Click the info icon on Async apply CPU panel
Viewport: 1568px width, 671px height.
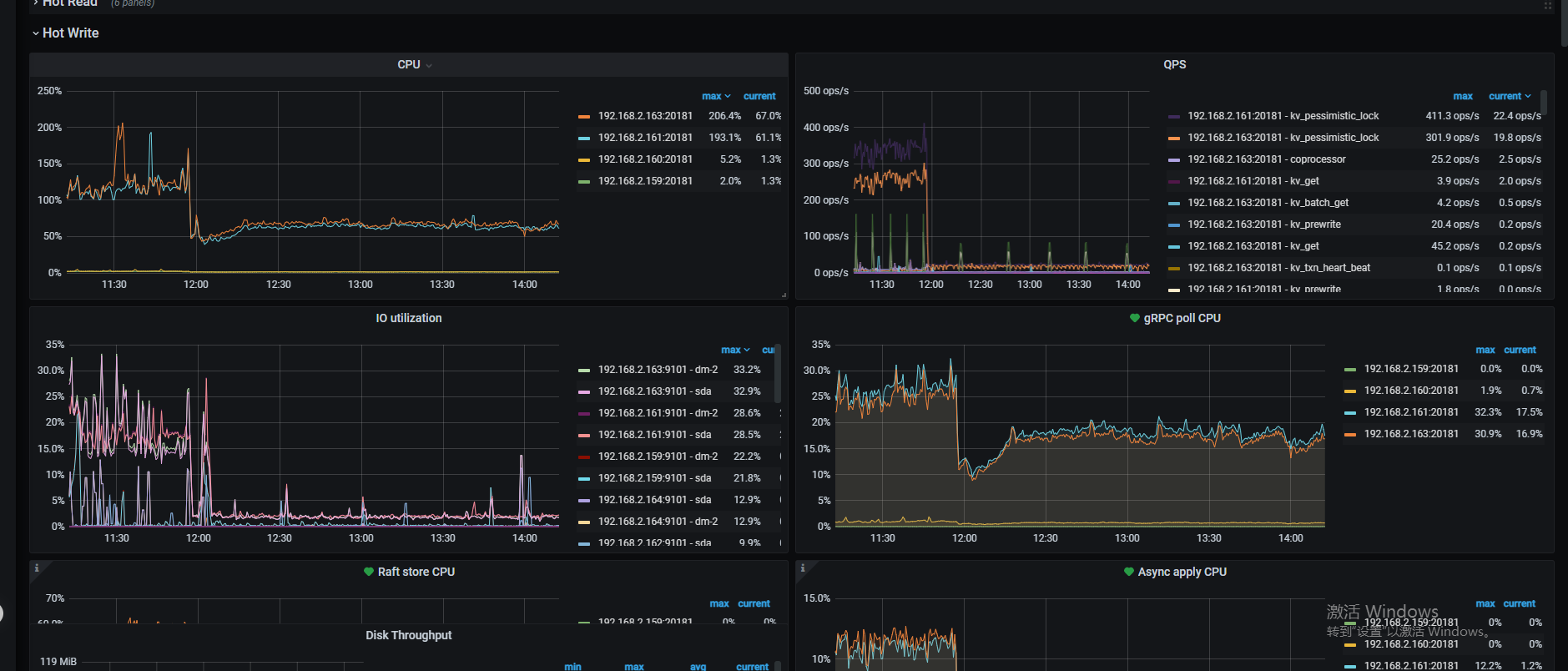pyautogui.click(x=803, y=568)
